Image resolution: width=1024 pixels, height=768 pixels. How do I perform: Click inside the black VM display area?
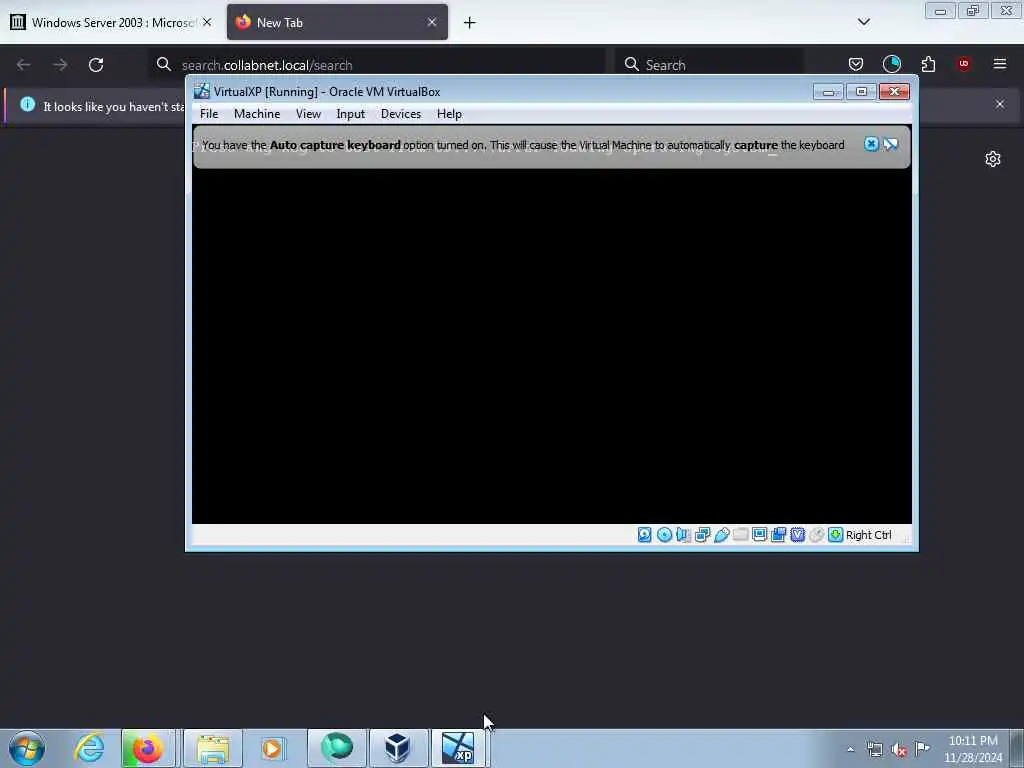click(552, 346)
